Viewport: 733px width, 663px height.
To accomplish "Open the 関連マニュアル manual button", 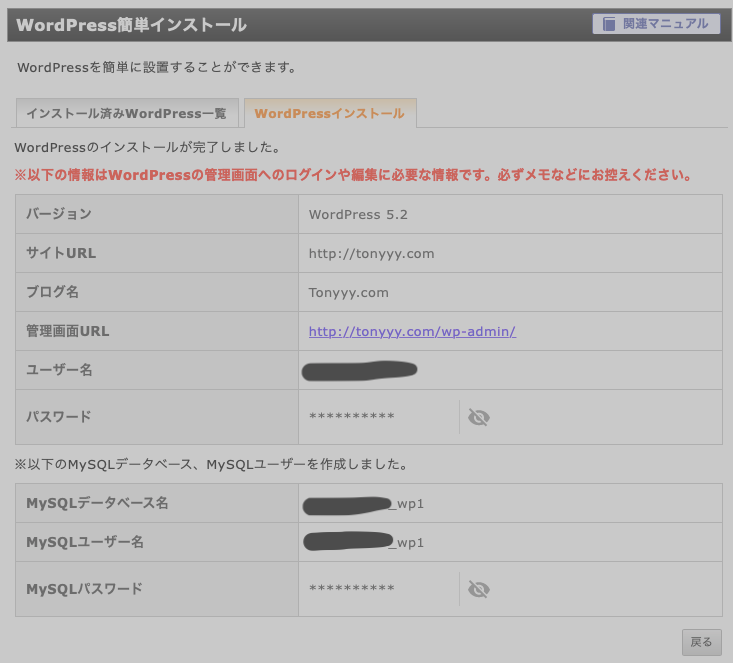I will click(x=656, y=24).
